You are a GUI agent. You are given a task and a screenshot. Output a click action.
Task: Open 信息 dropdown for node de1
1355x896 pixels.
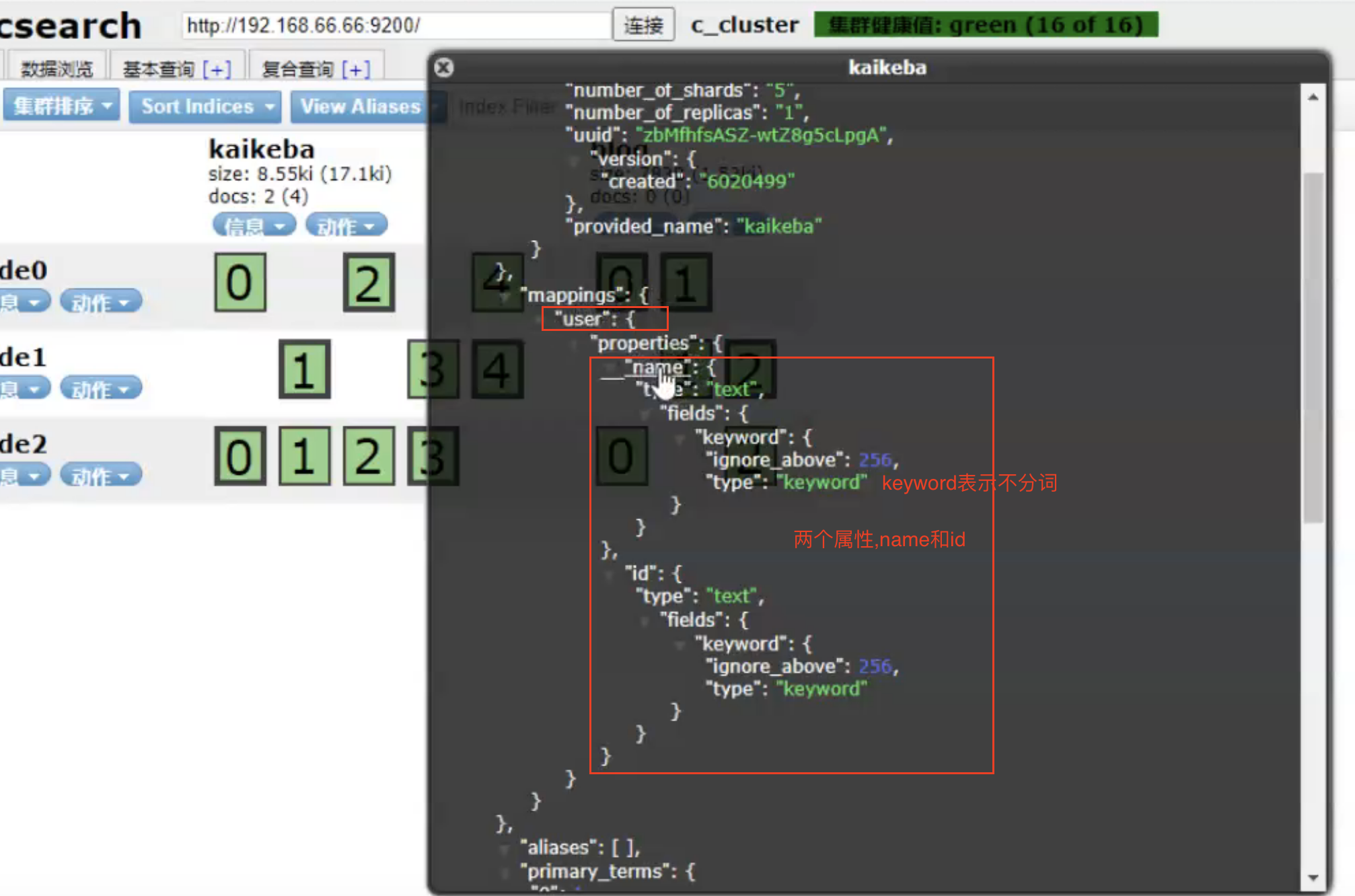tap(24, 388)
